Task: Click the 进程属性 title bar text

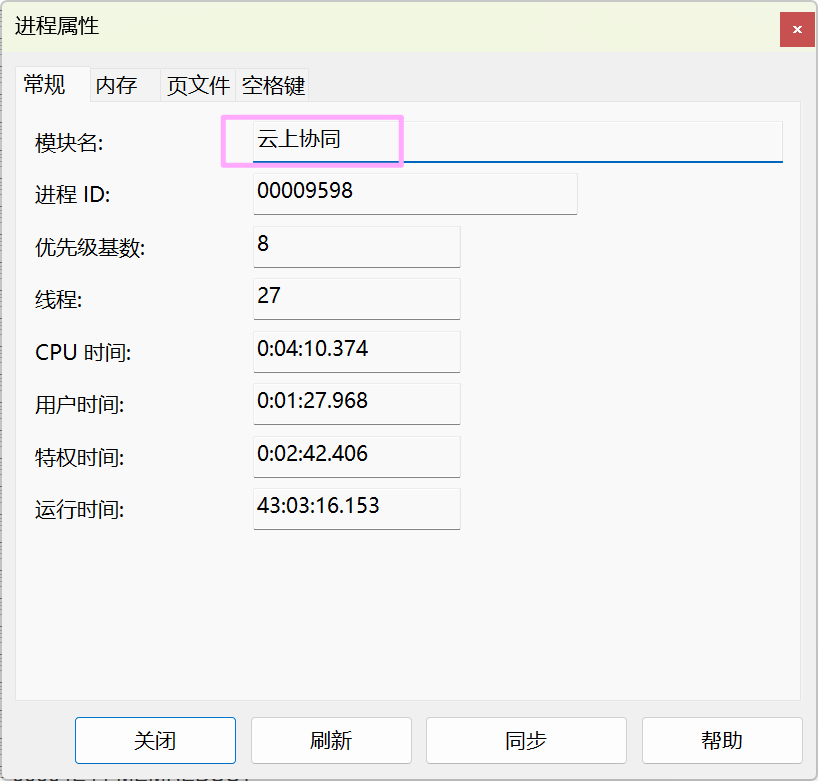Action: click(57, 27)
